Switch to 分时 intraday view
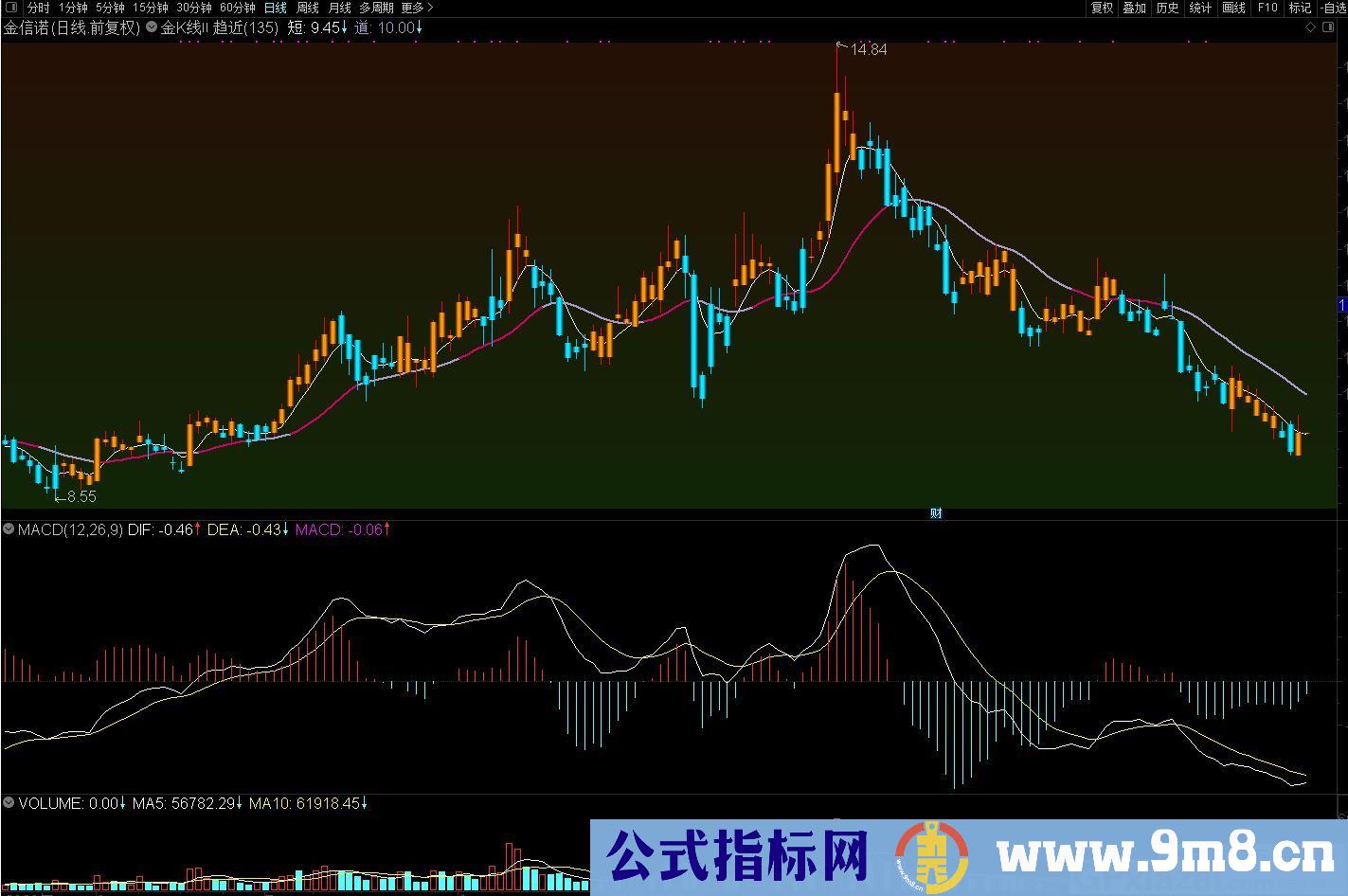This screenshot has width=1348, height=896. pos(38,8)
